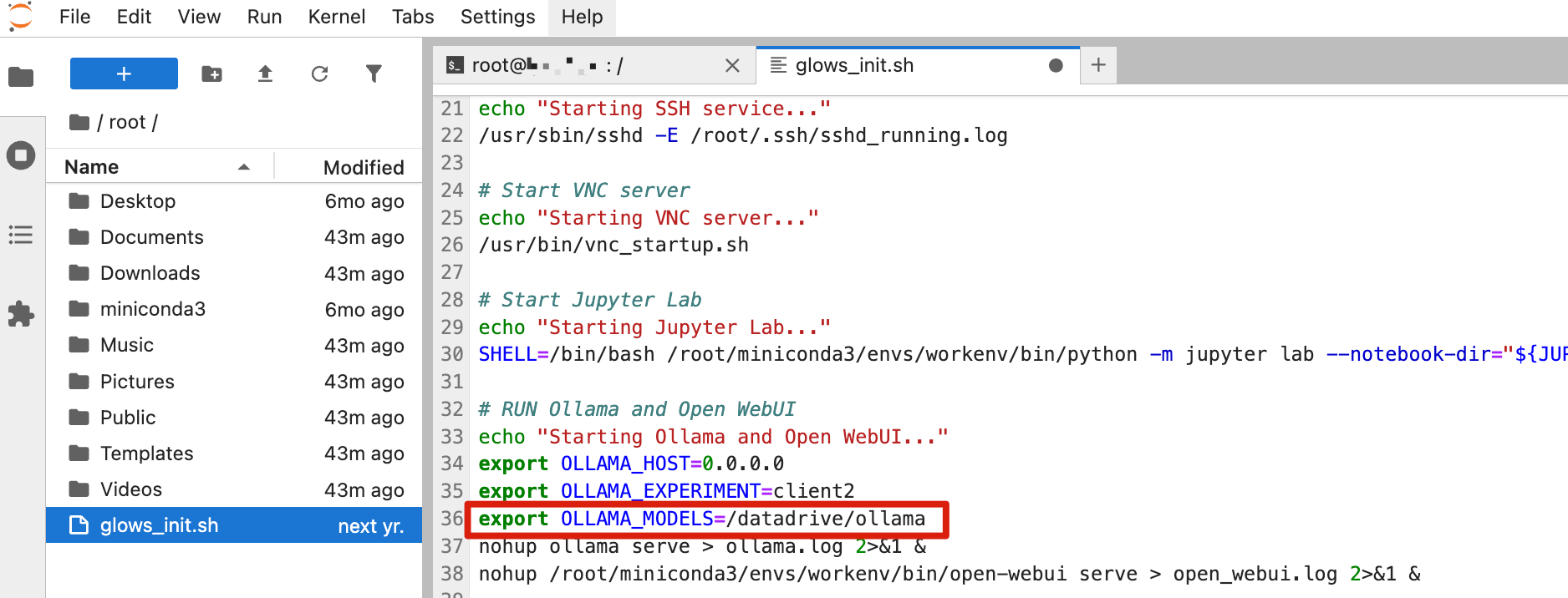The width and height of the screenshot is (1568, 598).
Task: Sort files by Name column header
Action: pos(92,167)
